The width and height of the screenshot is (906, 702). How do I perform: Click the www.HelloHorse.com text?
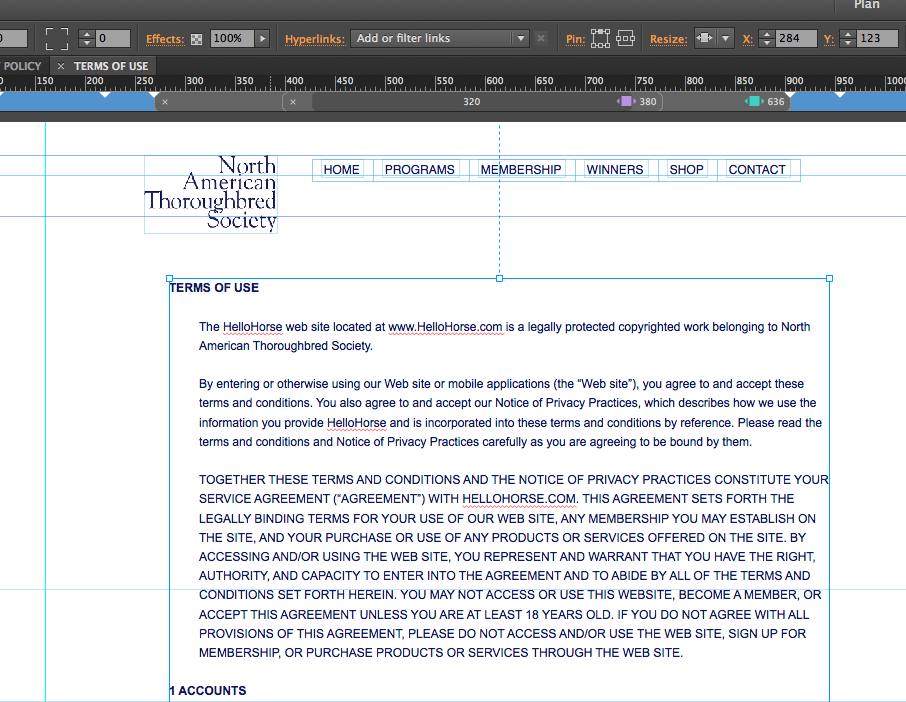(445, 327)
